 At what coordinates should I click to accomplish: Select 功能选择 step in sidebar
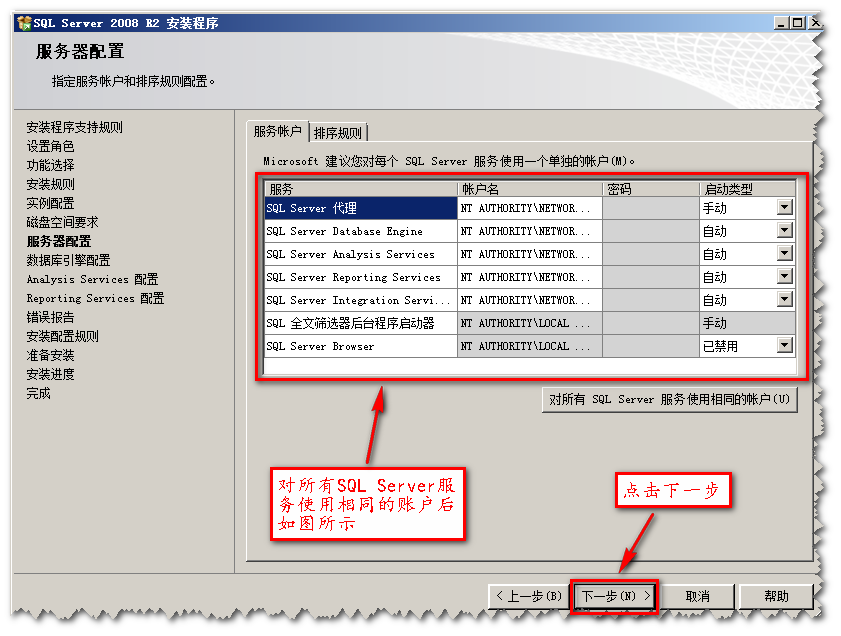[x=50, y=165]
